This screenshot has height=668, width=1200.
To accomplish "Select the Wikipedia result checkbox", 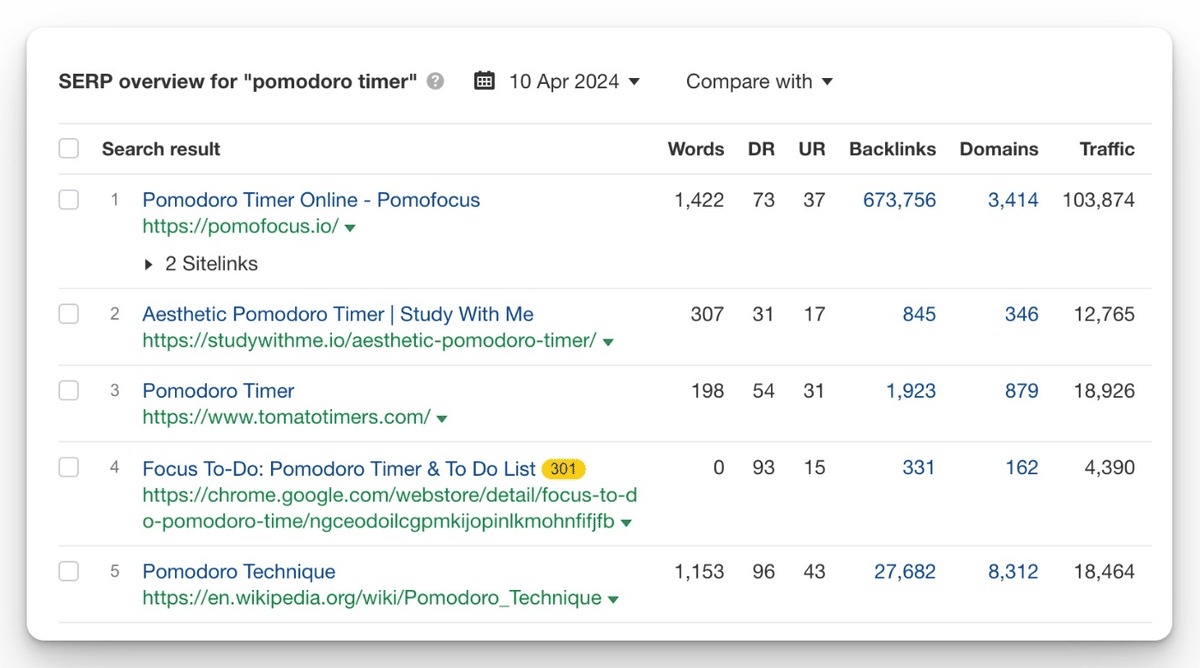I will tap(69, 572).
